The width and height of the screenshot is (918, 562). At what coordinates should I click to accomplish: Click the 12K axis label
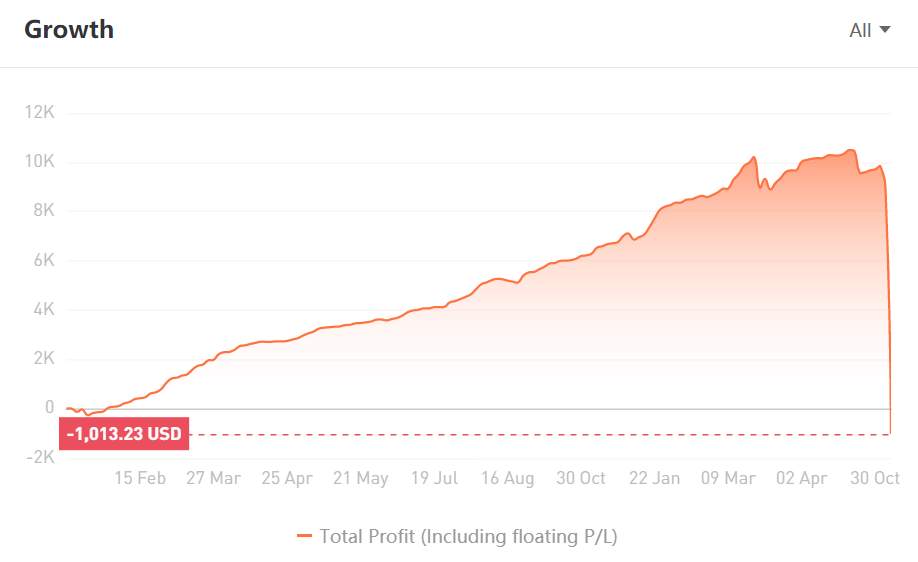pos(39,112)
